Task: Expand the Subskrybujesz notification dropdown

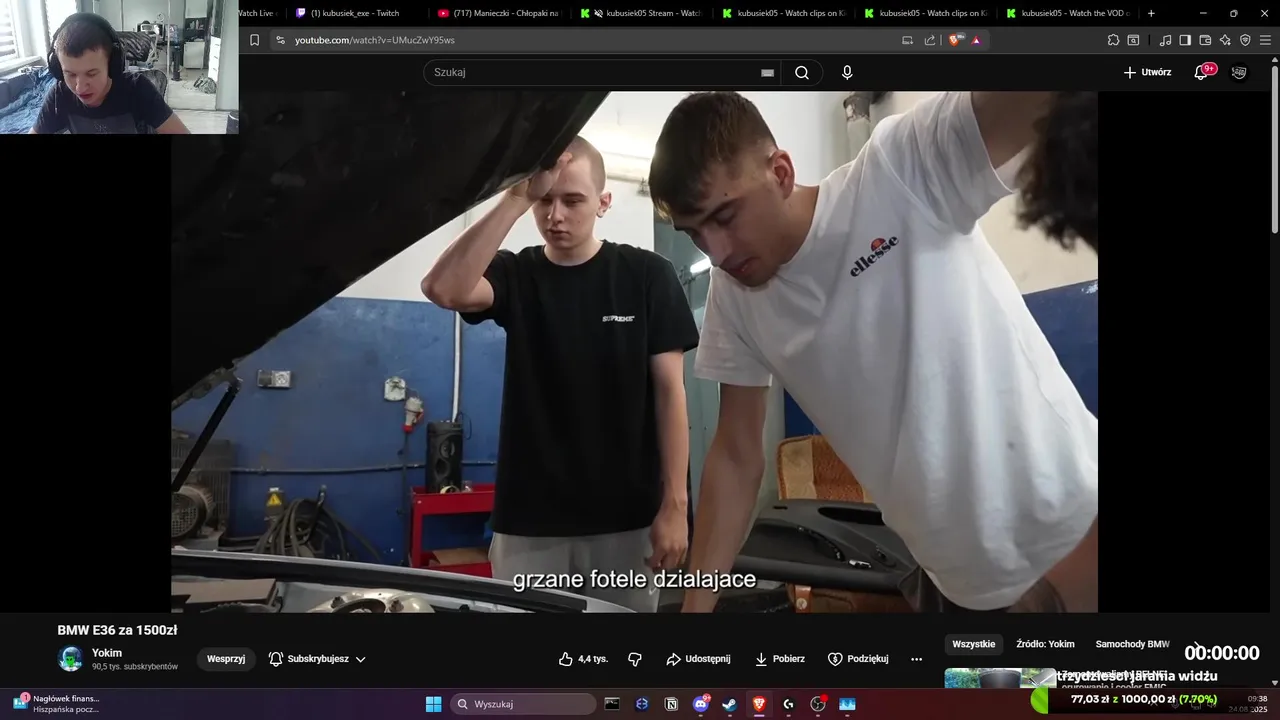Action: tap(317, 659)
